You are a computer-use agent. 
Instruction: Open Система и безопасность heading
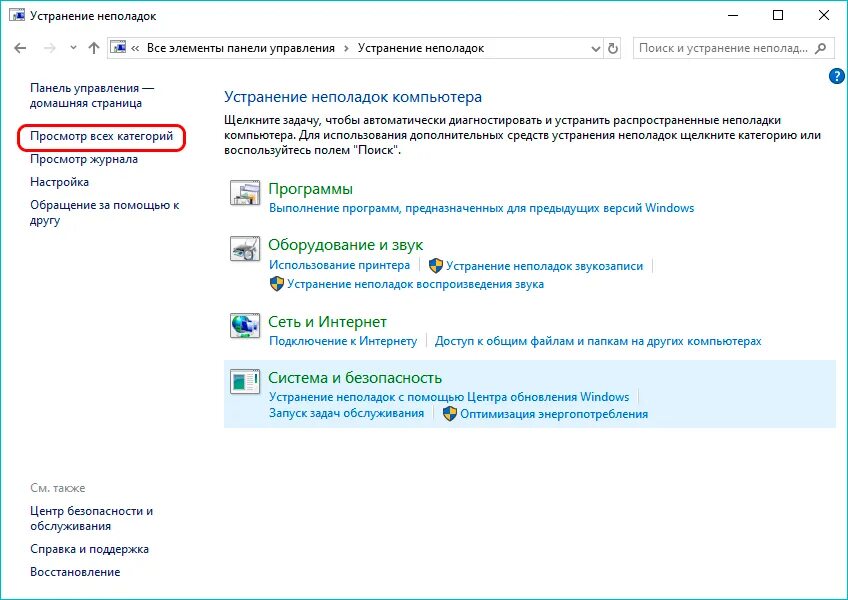[355, 378]
